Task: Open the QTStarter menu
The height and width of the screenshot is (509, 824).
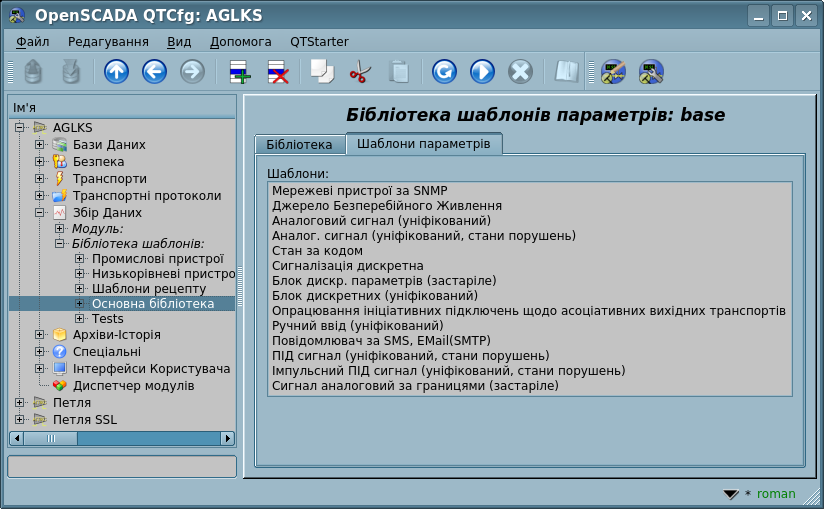Action: (319, 42)
